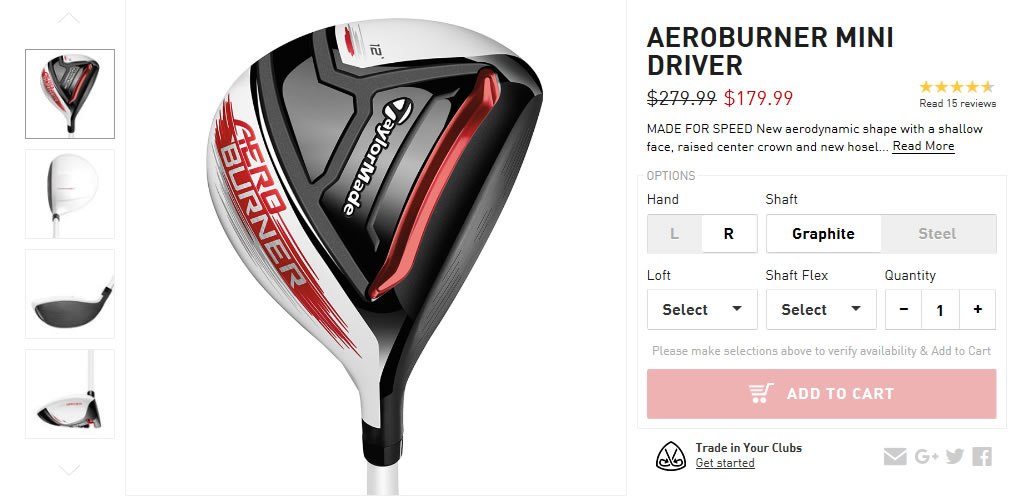The width and height of the screenshot is (1021, 499).
Task: Share on Google Plus icon
Action: point(926,457)
